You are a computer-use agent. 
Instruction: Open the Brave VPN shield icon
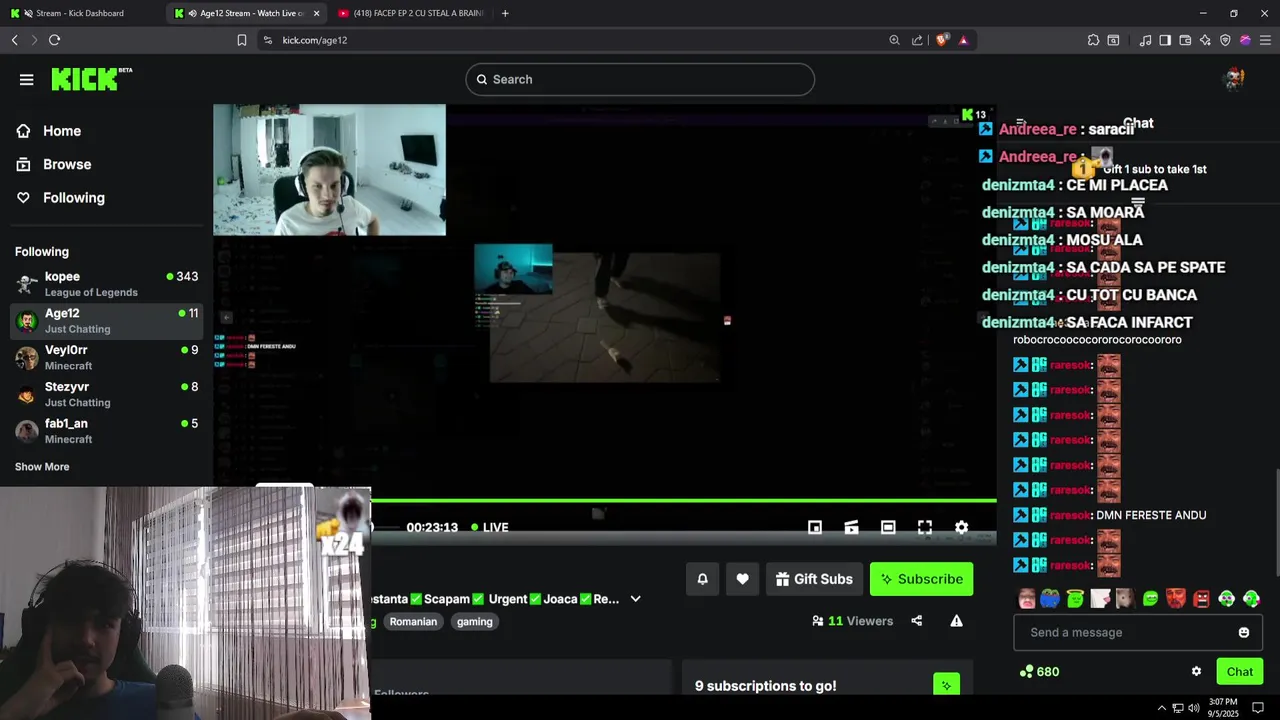tap(1225, 40)
